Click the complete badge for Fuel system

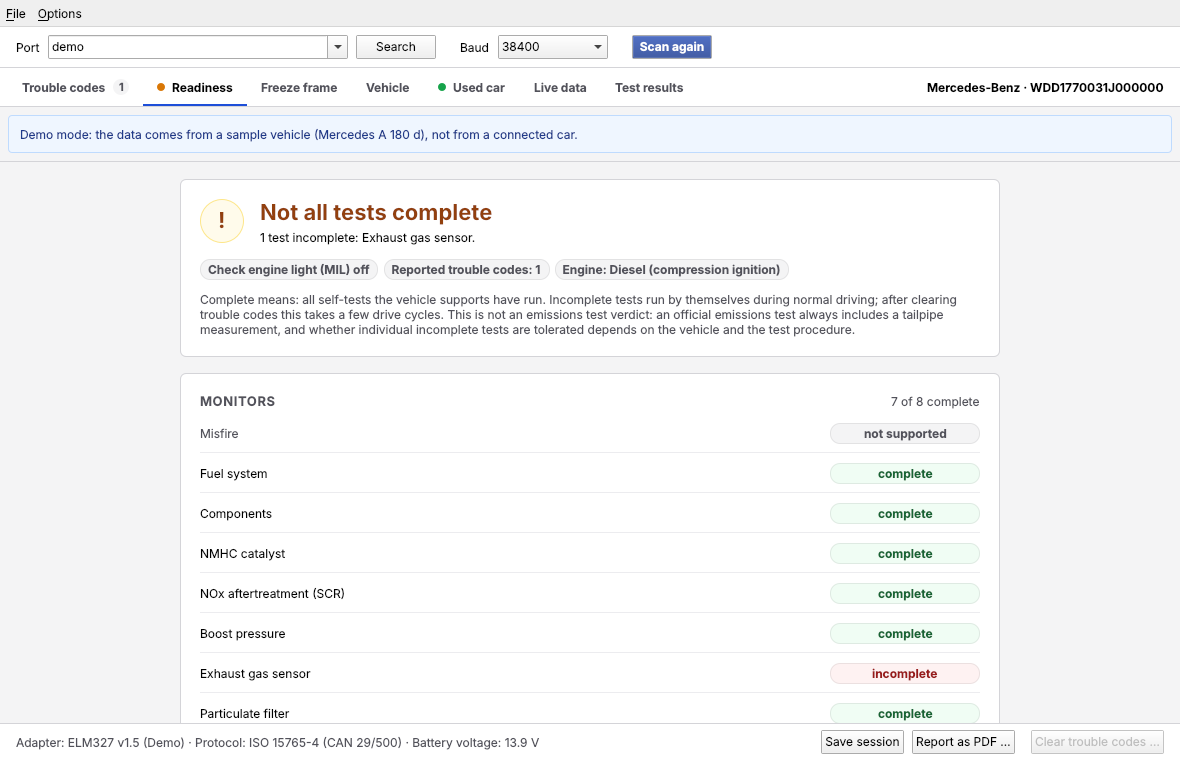click(905, 473)
